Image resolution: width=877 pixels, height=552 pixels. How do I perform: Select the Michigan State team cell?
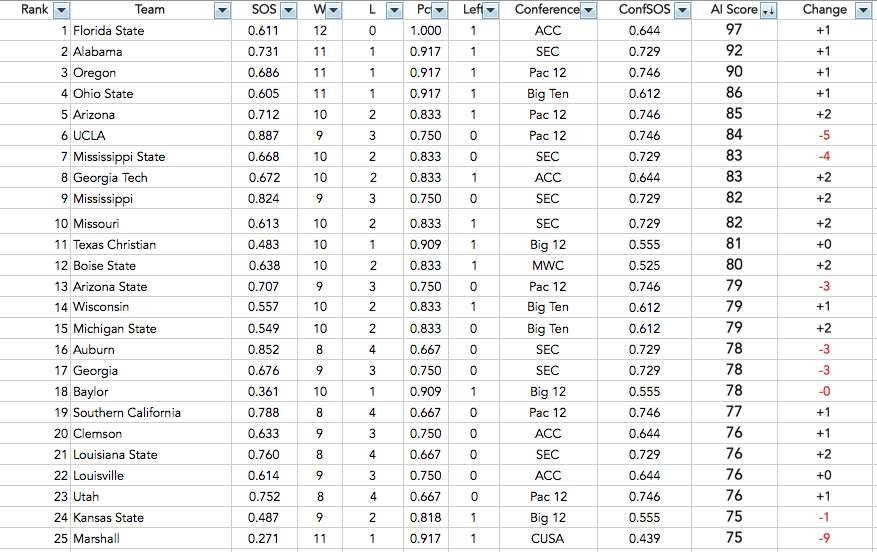(x=151, y=328)
